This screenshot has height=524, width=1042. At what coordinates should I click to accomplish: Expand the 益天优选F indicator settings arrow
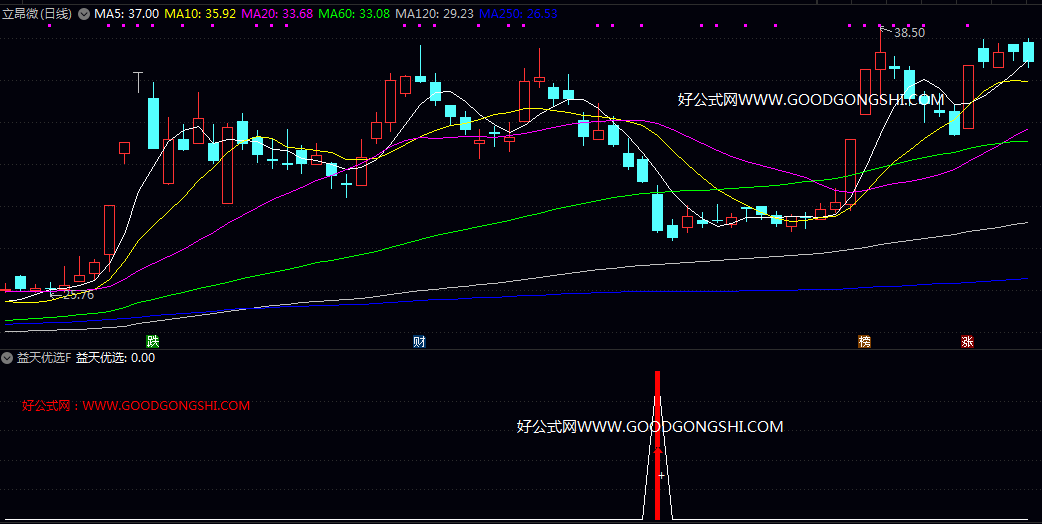click(7, 358)
